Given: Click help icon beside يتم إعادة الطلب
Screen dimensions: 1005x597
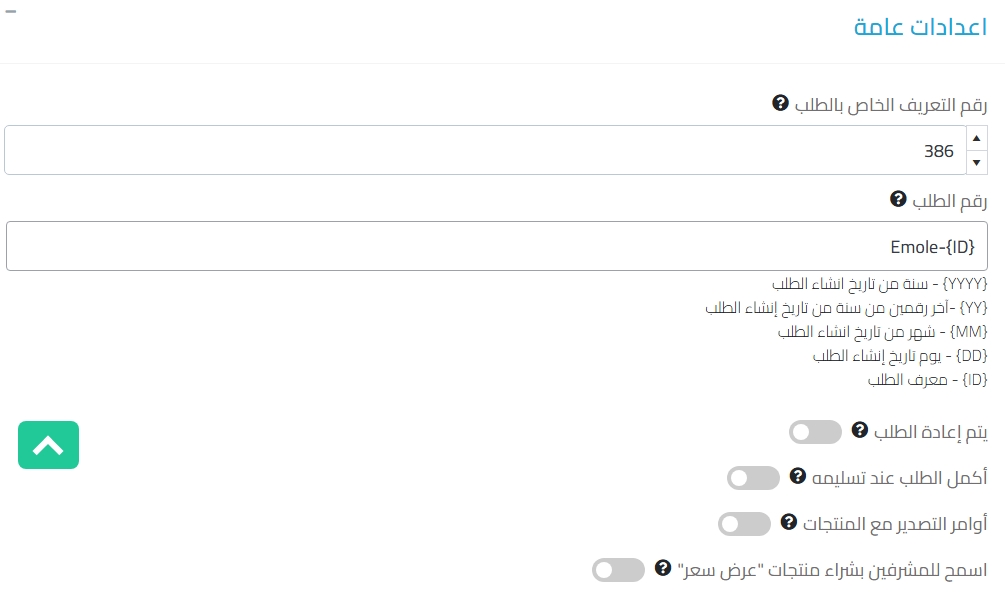Looking at the screenshot, I should pyautogui.click(x=859, y=430).
